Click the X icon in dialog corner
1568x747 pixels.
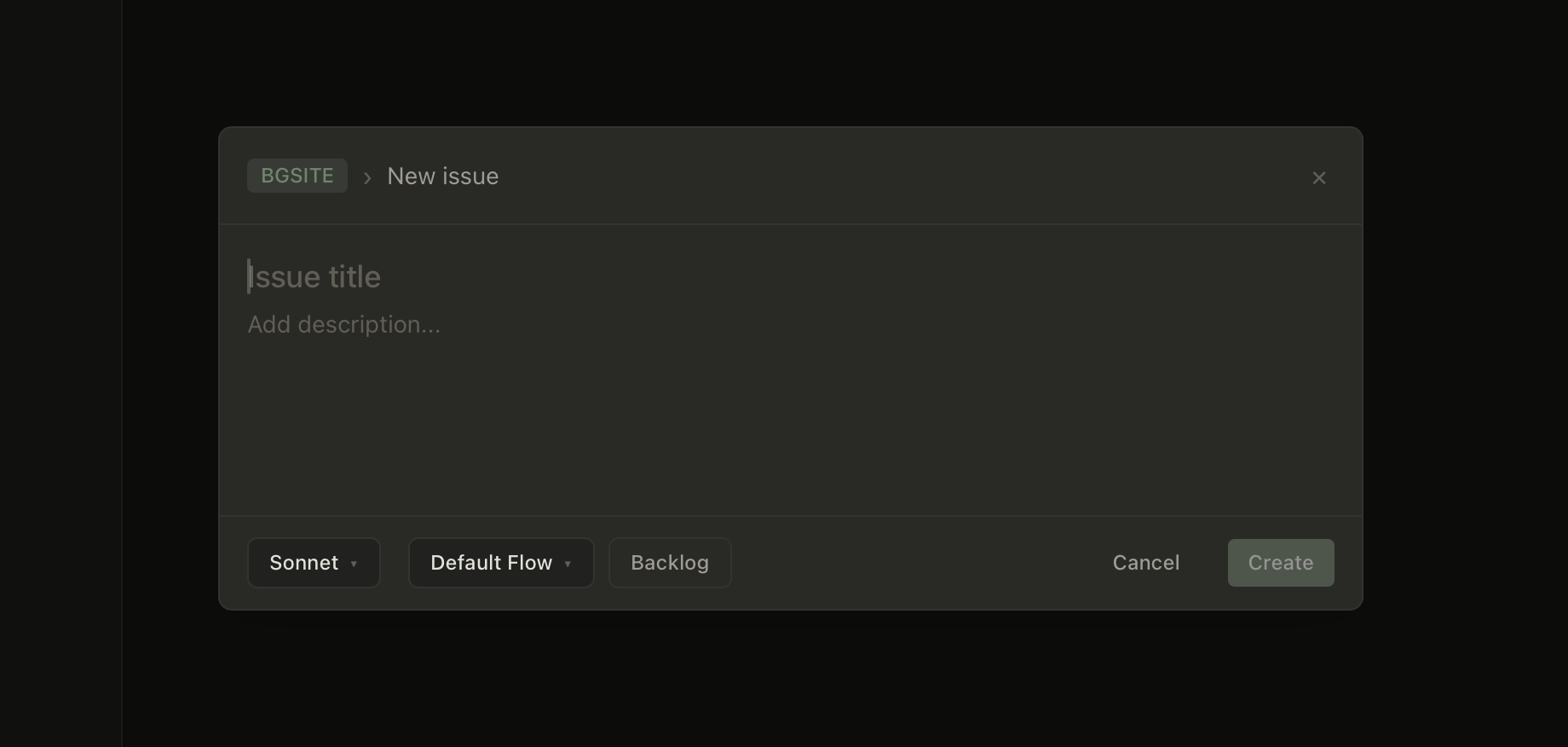click(1318, 177)
